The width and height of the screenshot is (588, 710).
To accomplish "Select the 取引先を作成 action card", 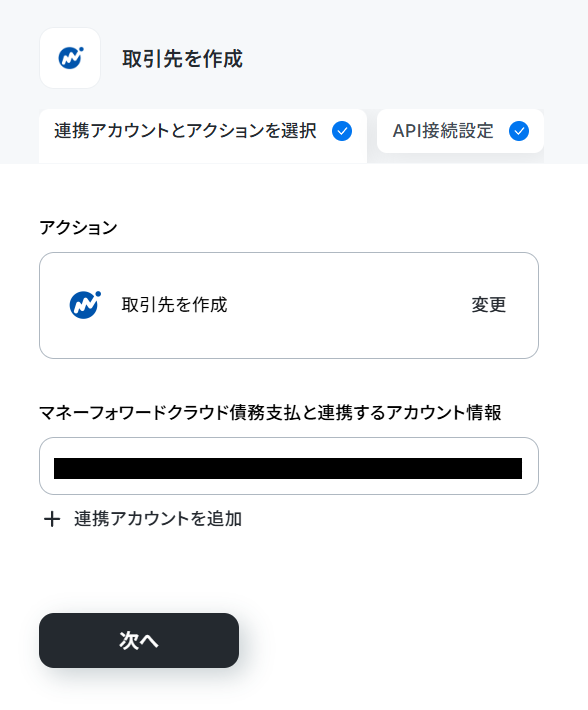I will [x=289, y=306].
